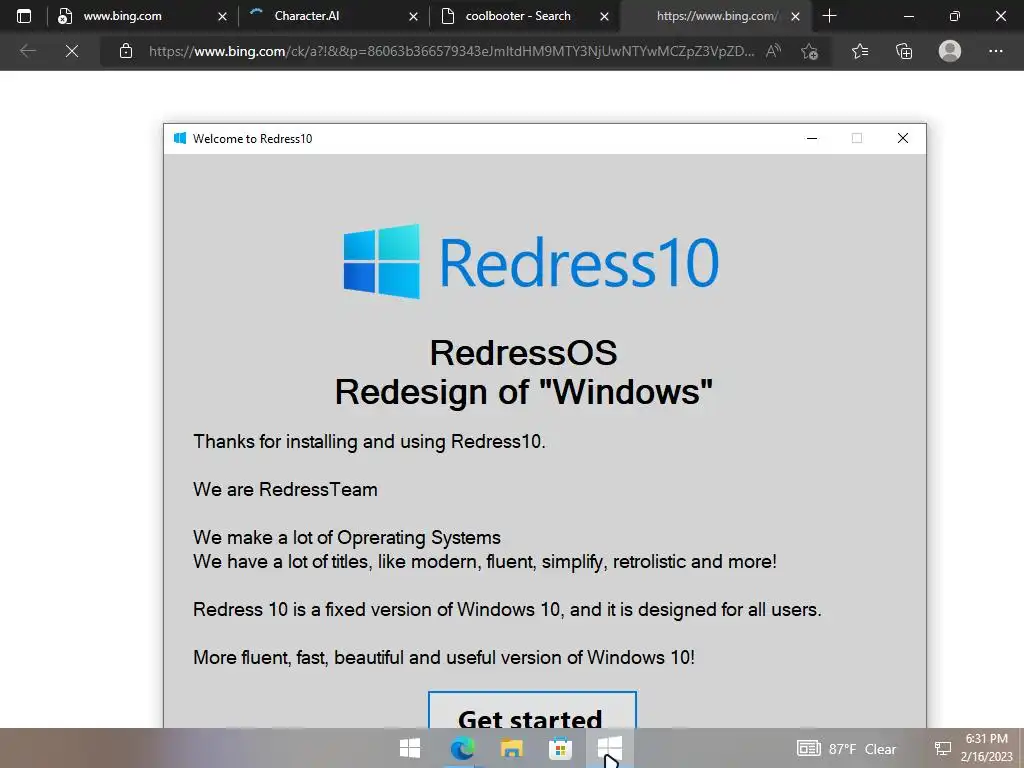Open the Favorites list
Image resolution: width=1024 pixels, height=768 pixels.
[x=860, y=51]
